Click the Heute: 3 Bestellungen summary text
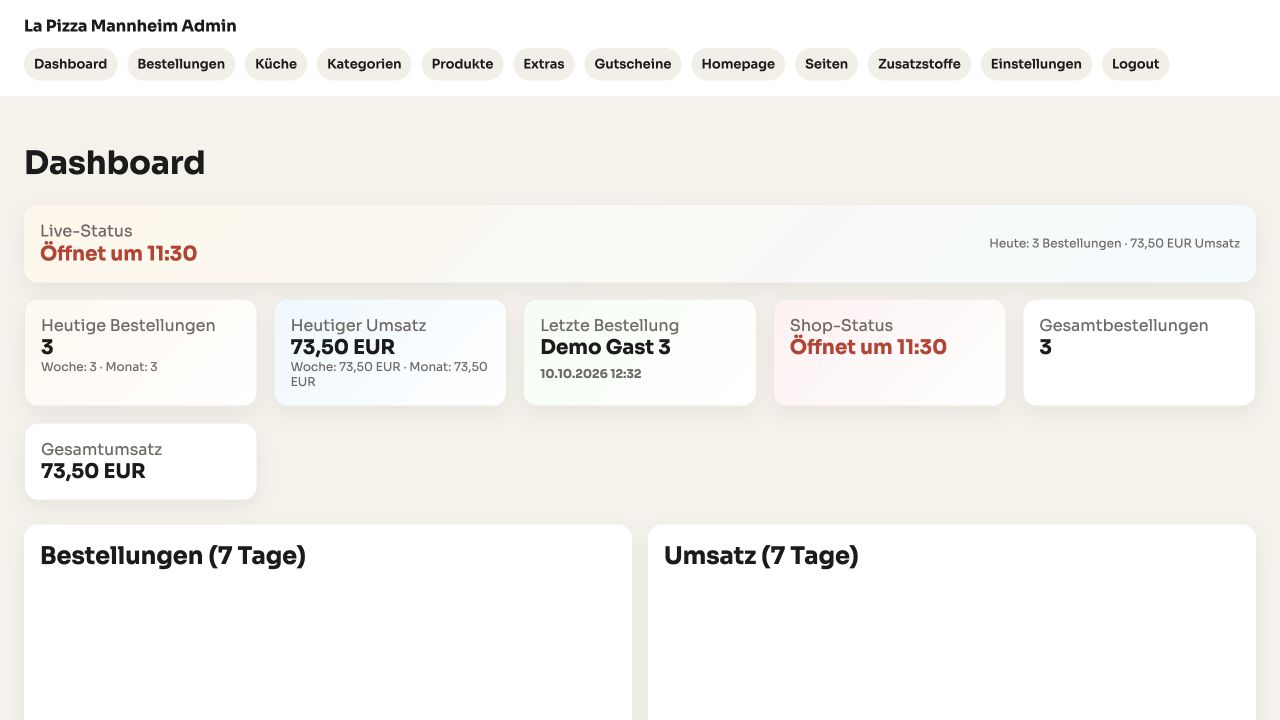Viewport: 1280px width, 720px height. (1114, 243)
